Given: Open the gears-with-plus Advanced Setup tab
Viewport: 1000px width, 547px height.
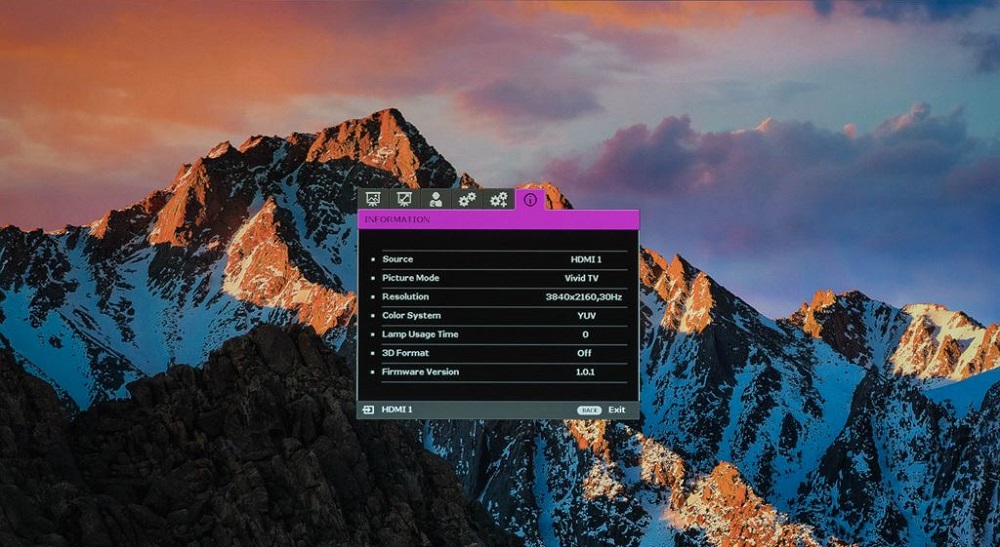Looking at the screenshot, I should (x=499, y=199).
